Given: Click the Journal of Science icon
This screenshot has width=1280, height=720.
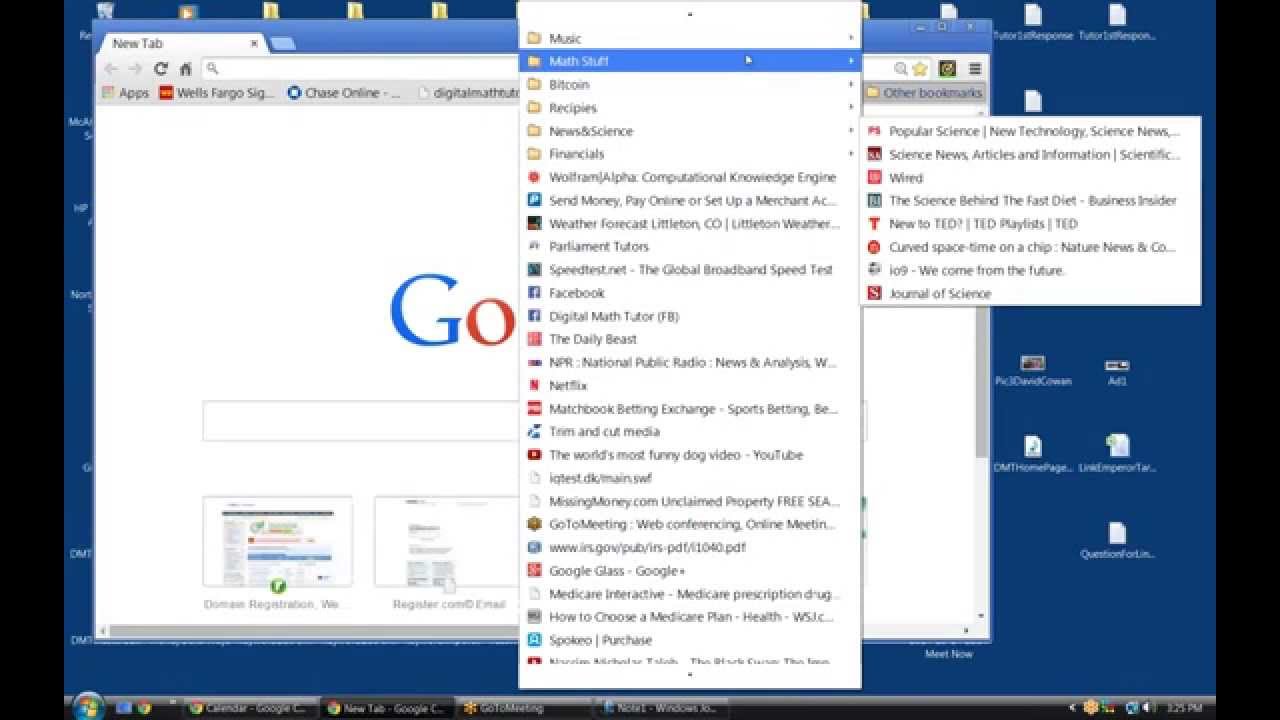Looking at the screenshot, I should point(874,293).
